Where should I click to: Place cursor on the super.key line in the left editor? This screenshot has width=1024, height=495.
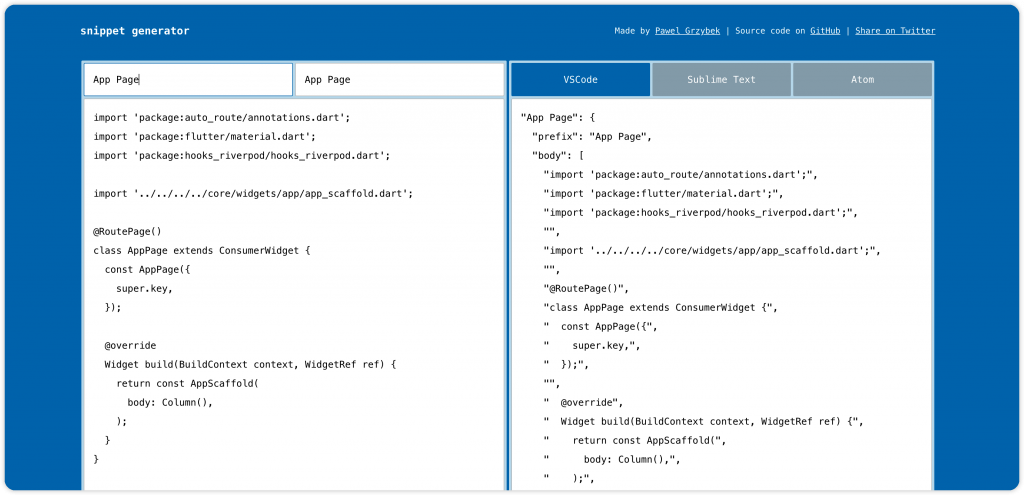[144, 288]
